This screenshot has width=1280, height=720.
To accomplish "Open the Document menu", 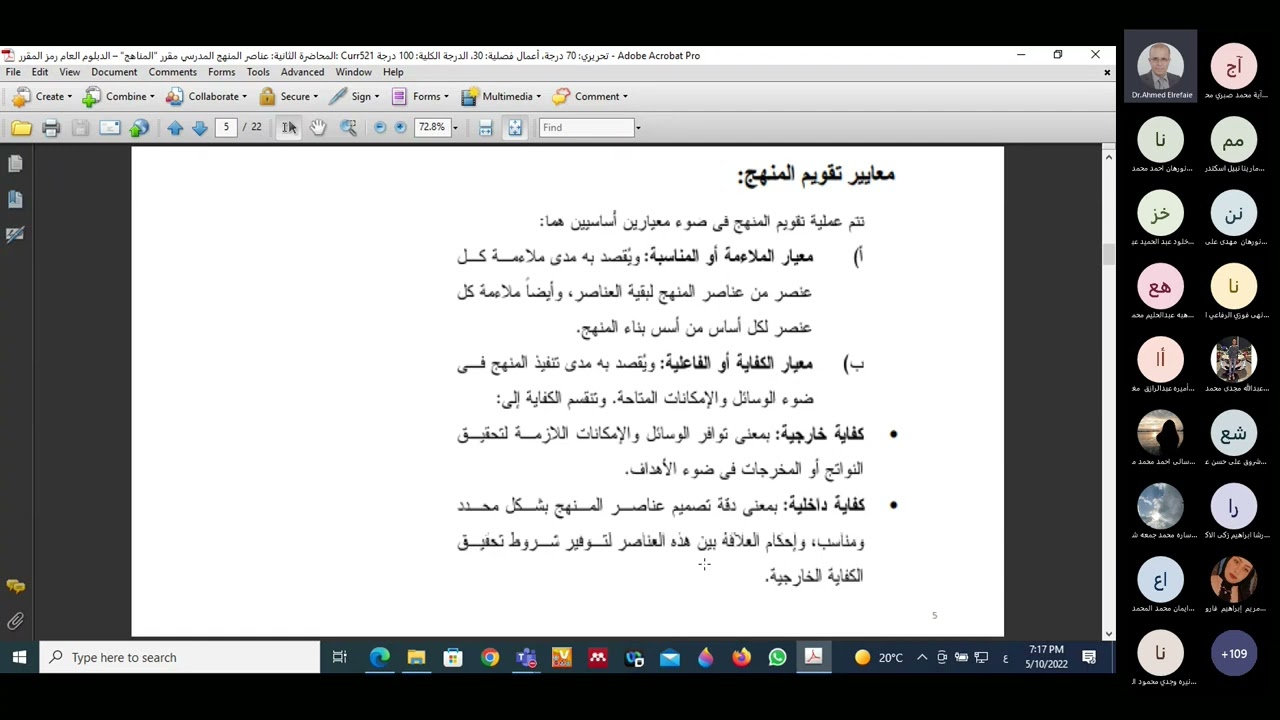I will click(x=114, y=72).
